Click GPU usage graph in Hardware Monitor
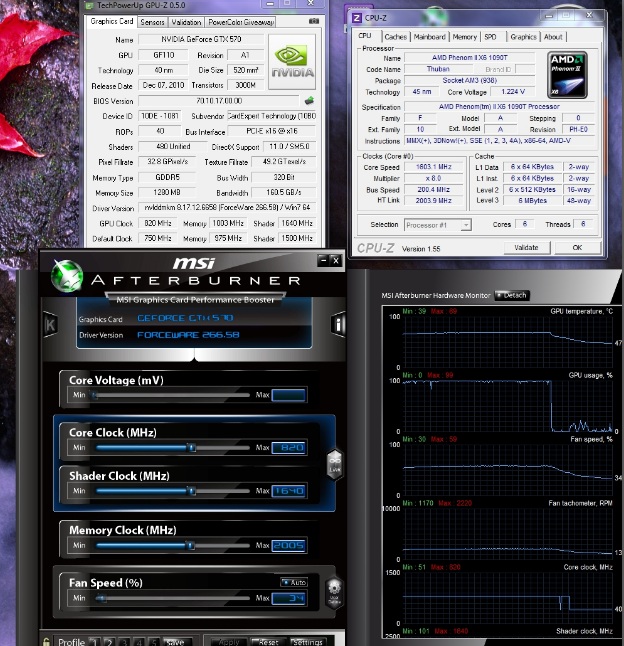 507,406
